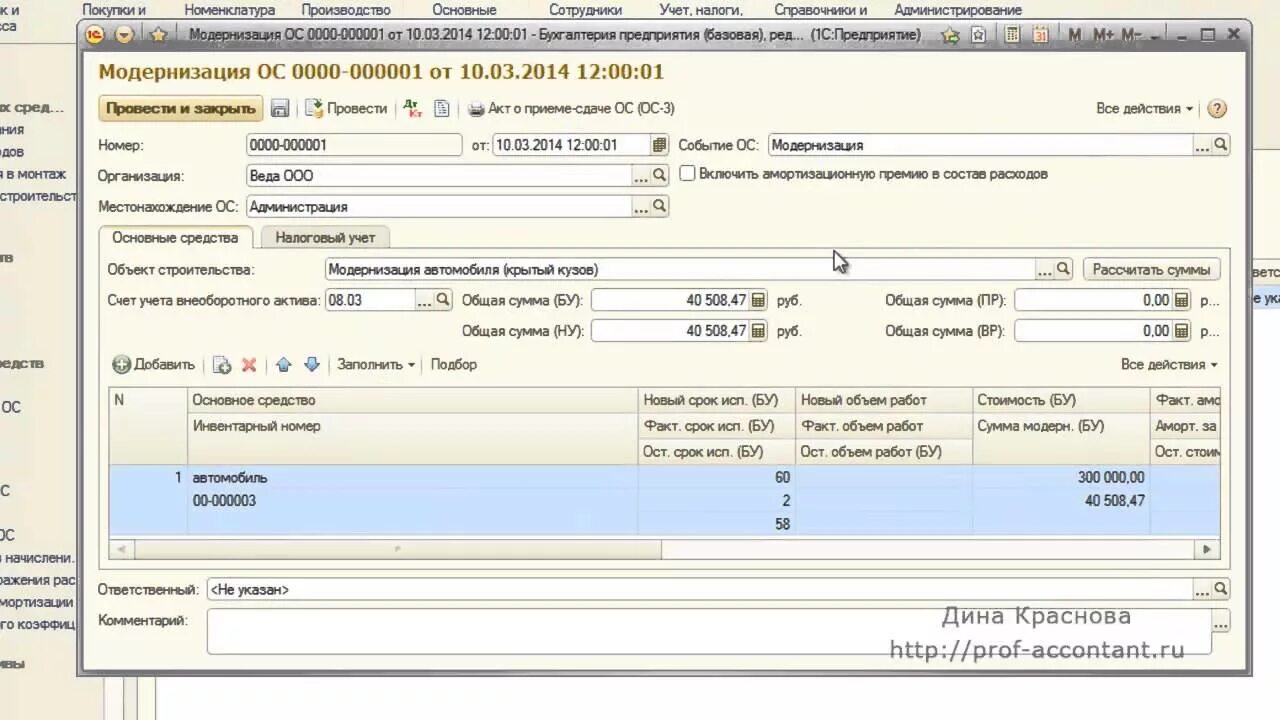1280x720 pixels.
Task: Click the 300 000,00 cost cell
Action: (1061, 478)
